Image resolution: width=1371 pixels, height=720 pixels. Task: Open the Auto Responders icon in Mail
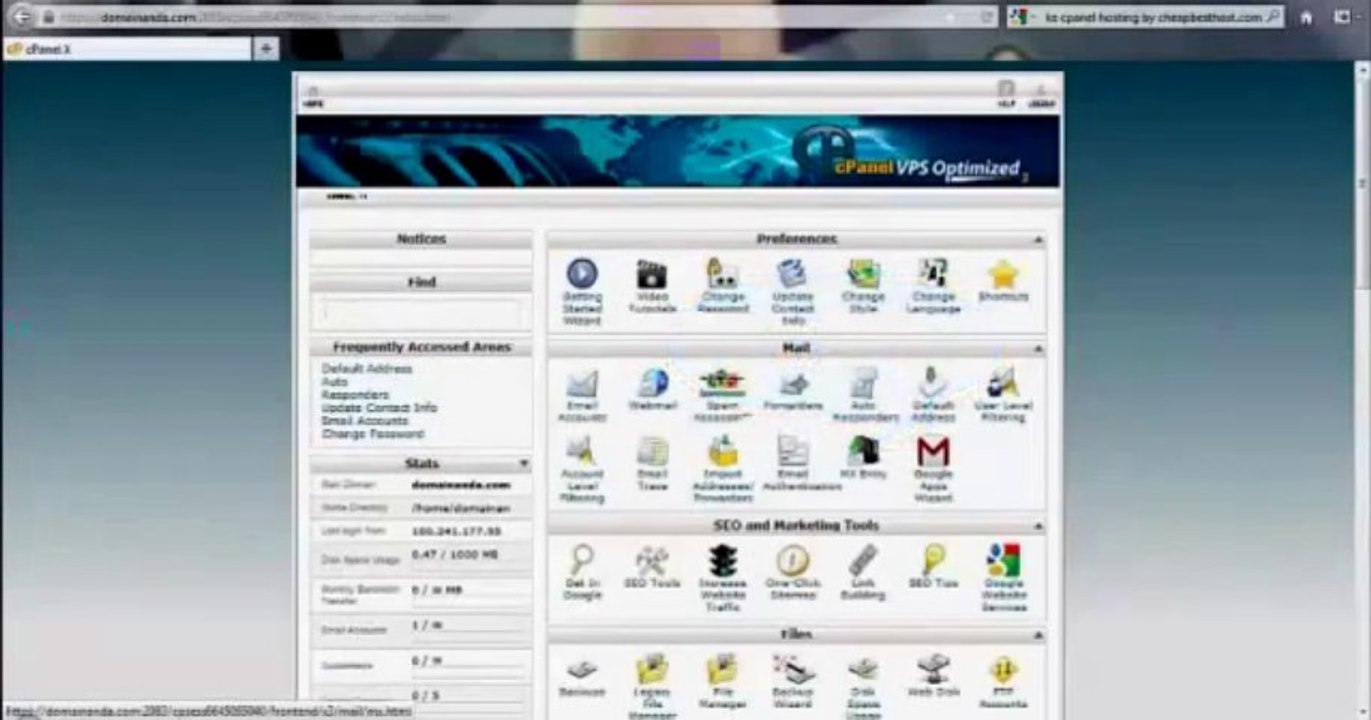click(863, 383)
